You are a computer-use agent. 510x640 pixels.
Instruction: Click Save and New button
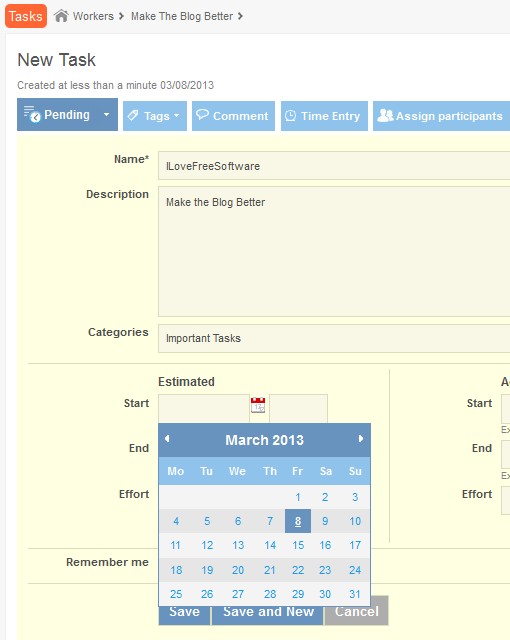tap(268, 616)
